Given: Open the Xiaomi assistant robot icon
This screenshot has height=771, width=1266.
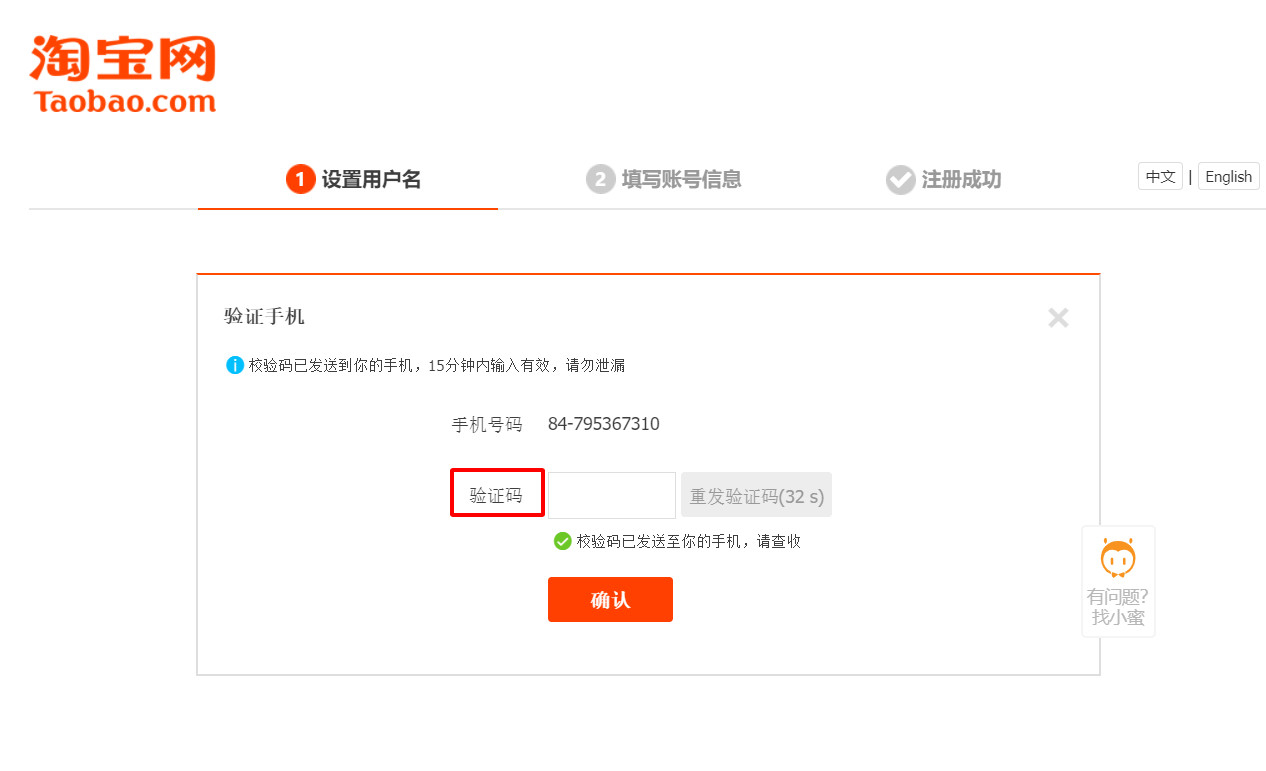Looking at the screenshot, I should [x=1117, y=558].
